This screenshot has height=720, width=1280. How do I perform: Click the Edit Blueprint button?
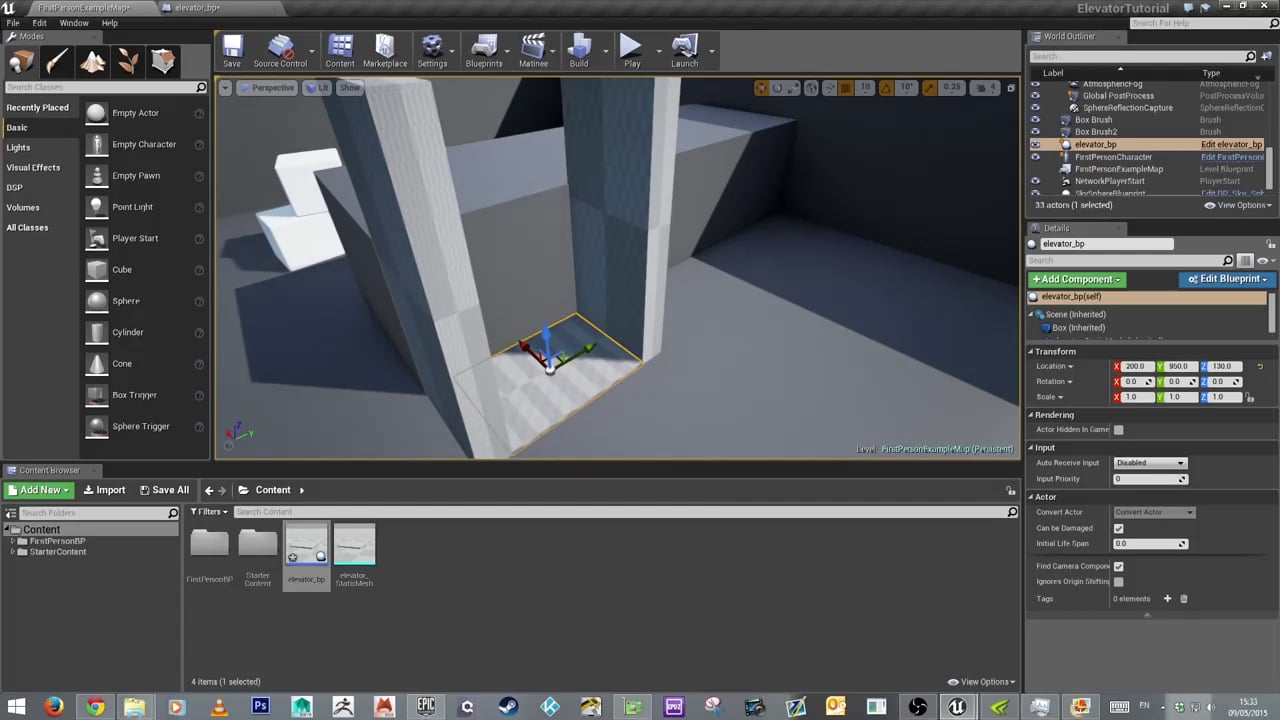coord(1227,279)
